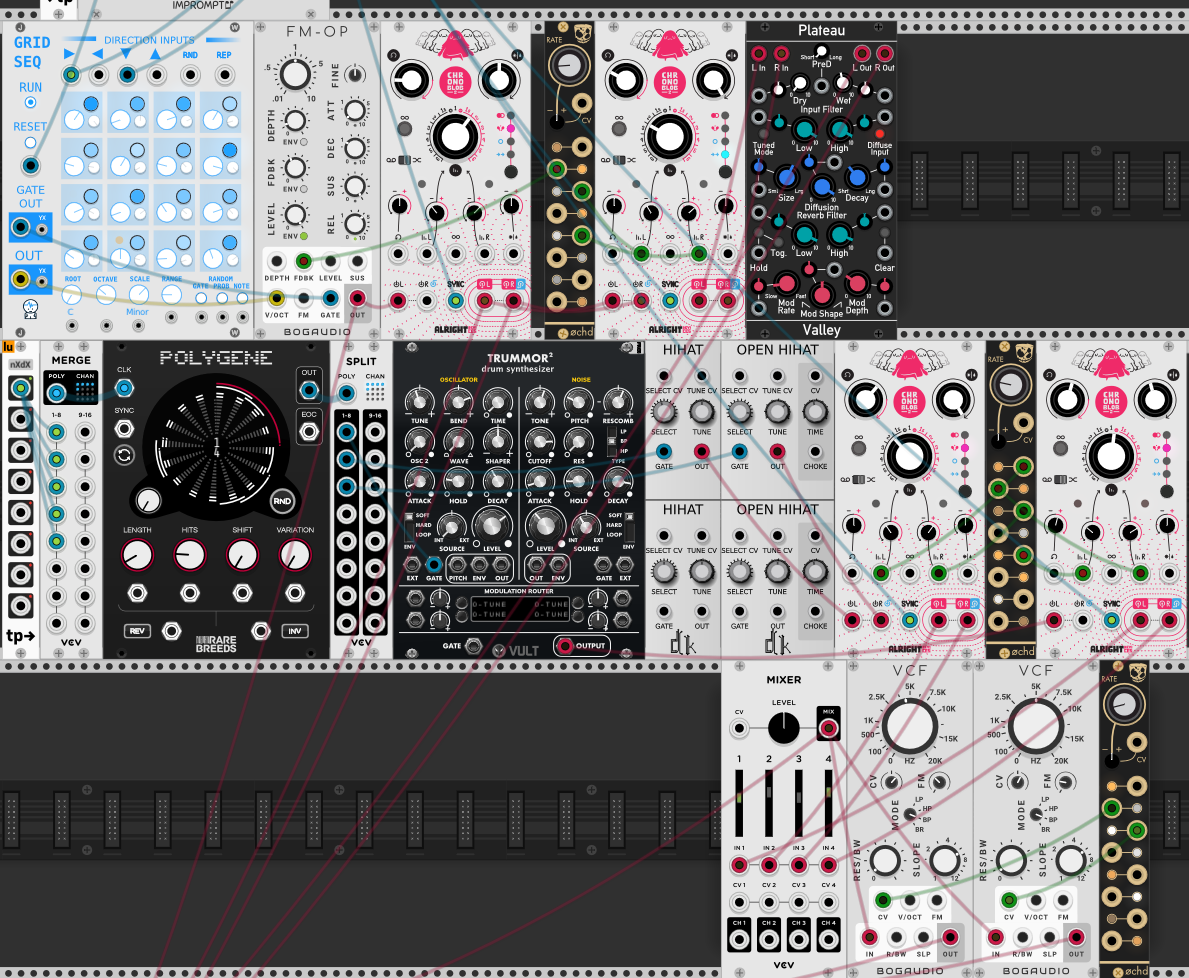Click the POLY output jack on Merge
Image resolution: width=1189 pixels, height=978 pixels.
[56, 393]
